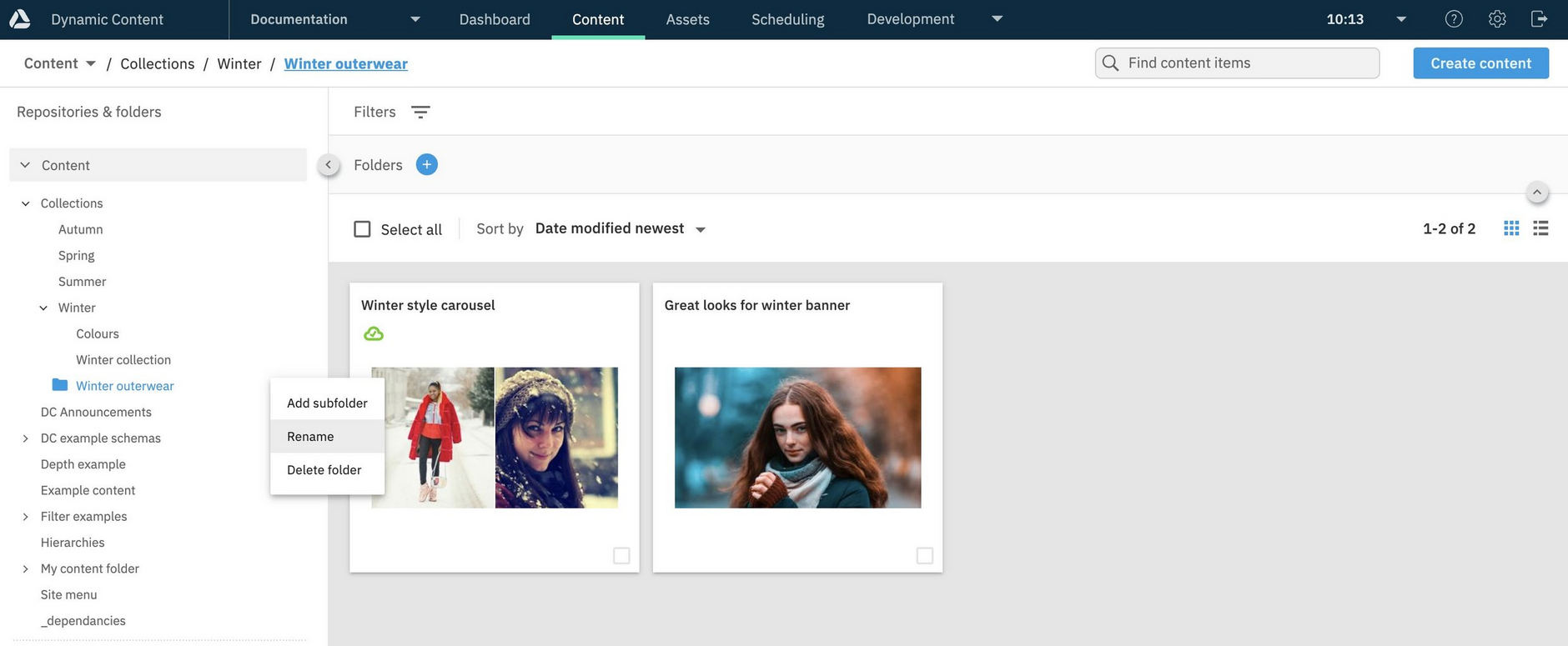Click the Find content items search field
Viewport: 1568px width, 646px height.
coord(1237,63)
